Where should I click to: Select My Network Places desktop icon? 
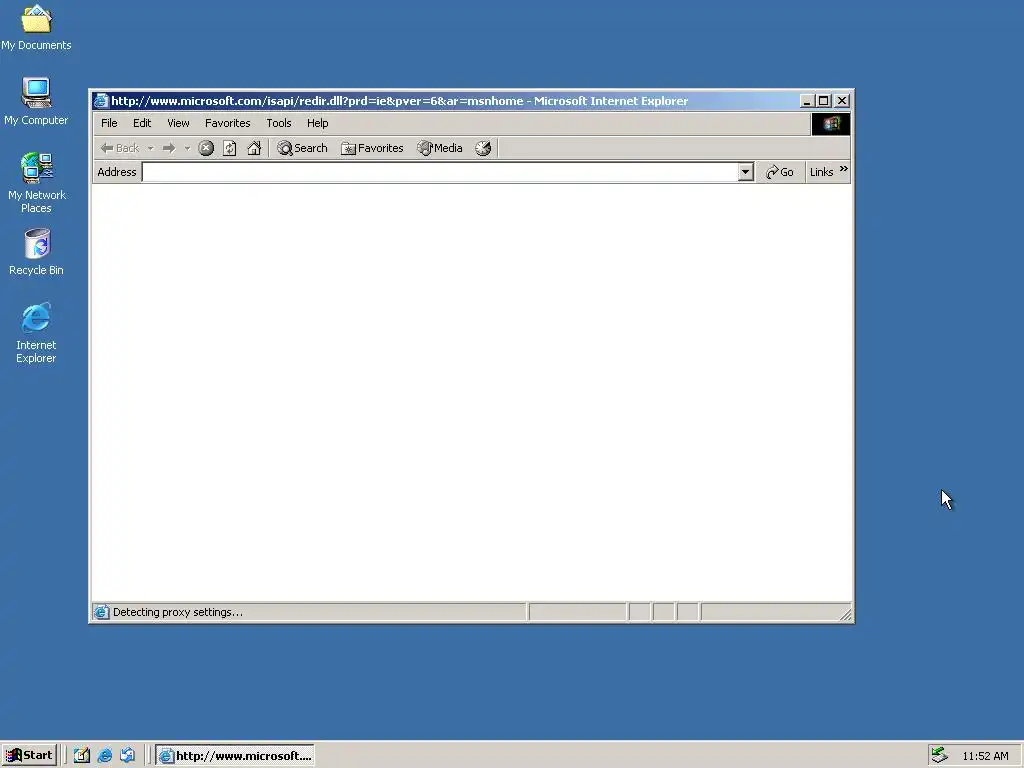(36, 183)
